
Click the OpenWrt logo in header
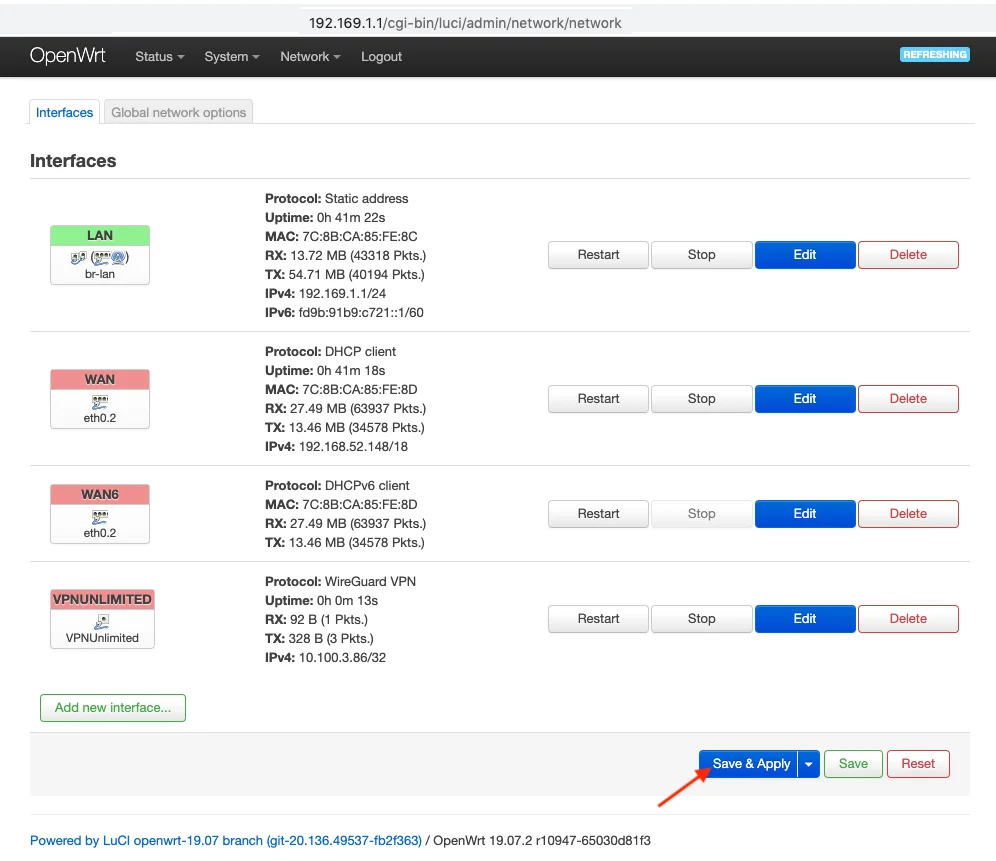point(68,56)
